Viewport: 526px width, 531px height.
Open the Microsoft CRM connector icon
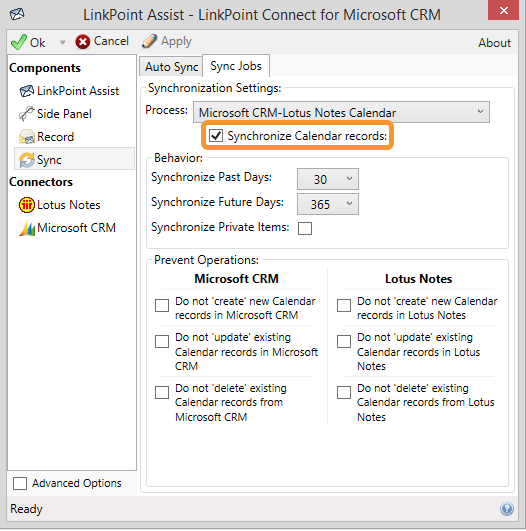[x=27, y=228]
